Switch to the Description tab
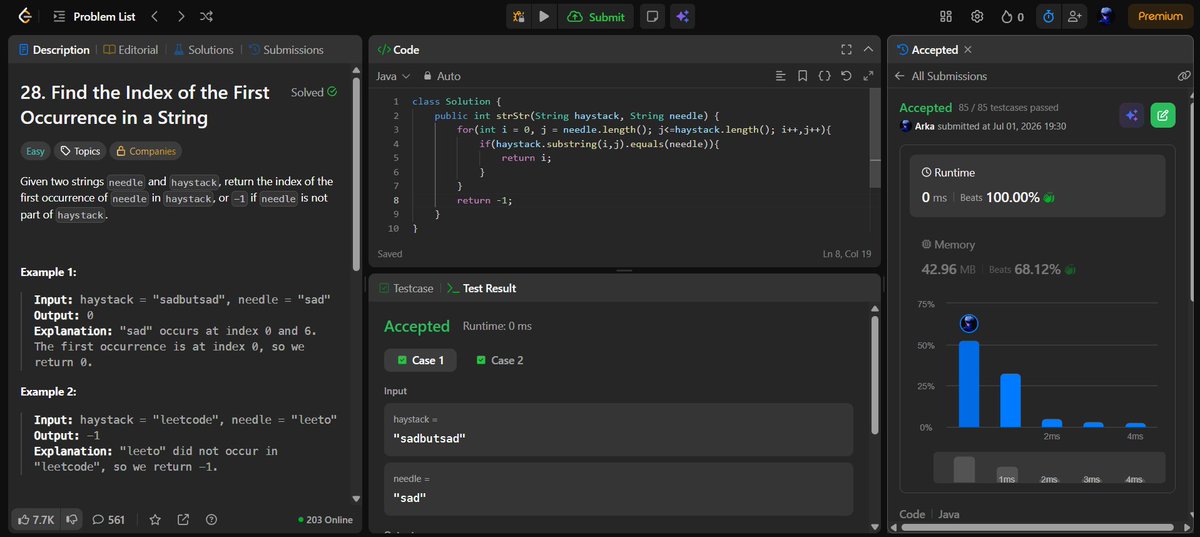The height and width of the screenshot is (537, 1200). 54,49
